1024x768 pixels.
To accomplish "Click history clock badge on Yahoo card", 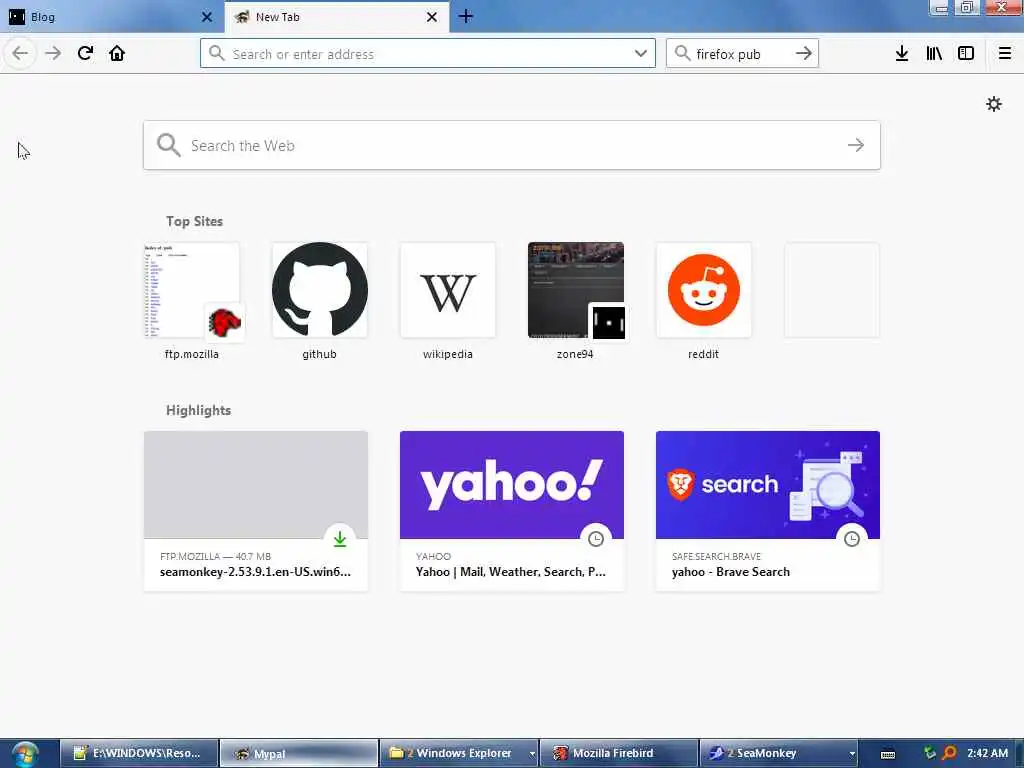I will (x=596, y=539).
